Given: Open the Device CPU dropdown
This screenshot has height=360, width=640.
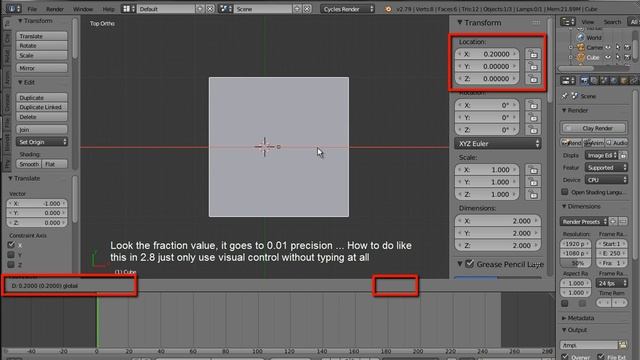Looking at the screenshot, I should tap(606, 180).
